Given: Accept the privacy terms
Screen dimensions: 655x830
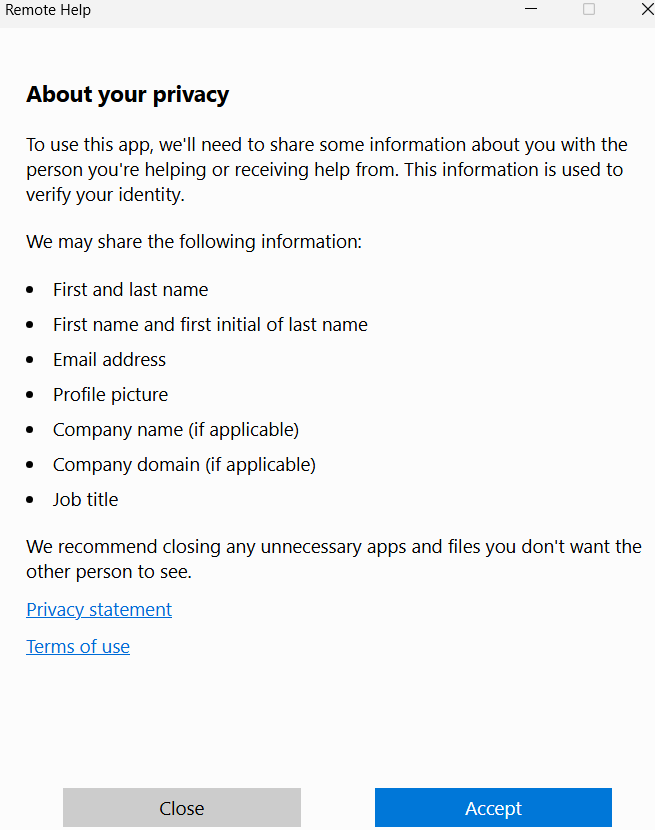Looking at the screenshot, I should click(x=493, y=807).
